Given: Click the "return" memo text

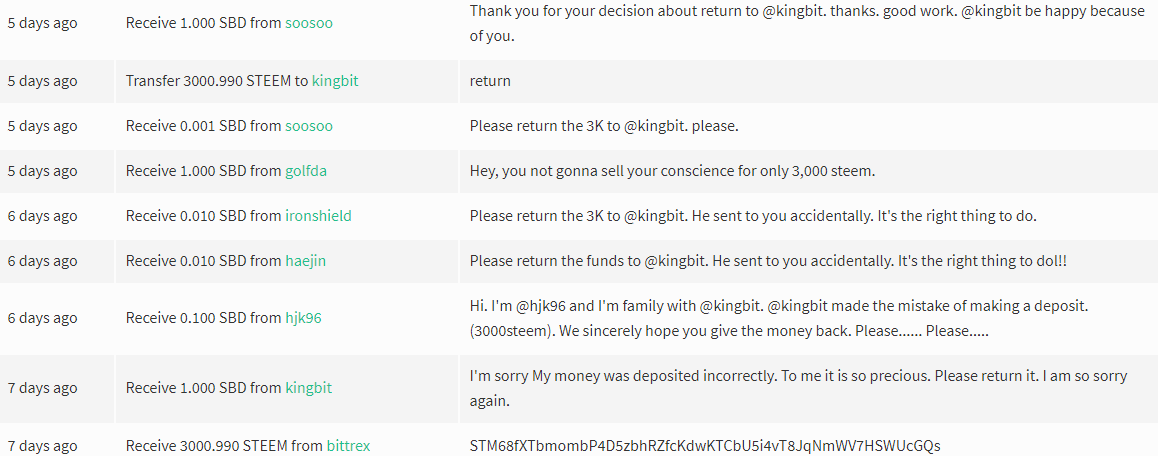Looking at the screenshot, I should [490, 81].
